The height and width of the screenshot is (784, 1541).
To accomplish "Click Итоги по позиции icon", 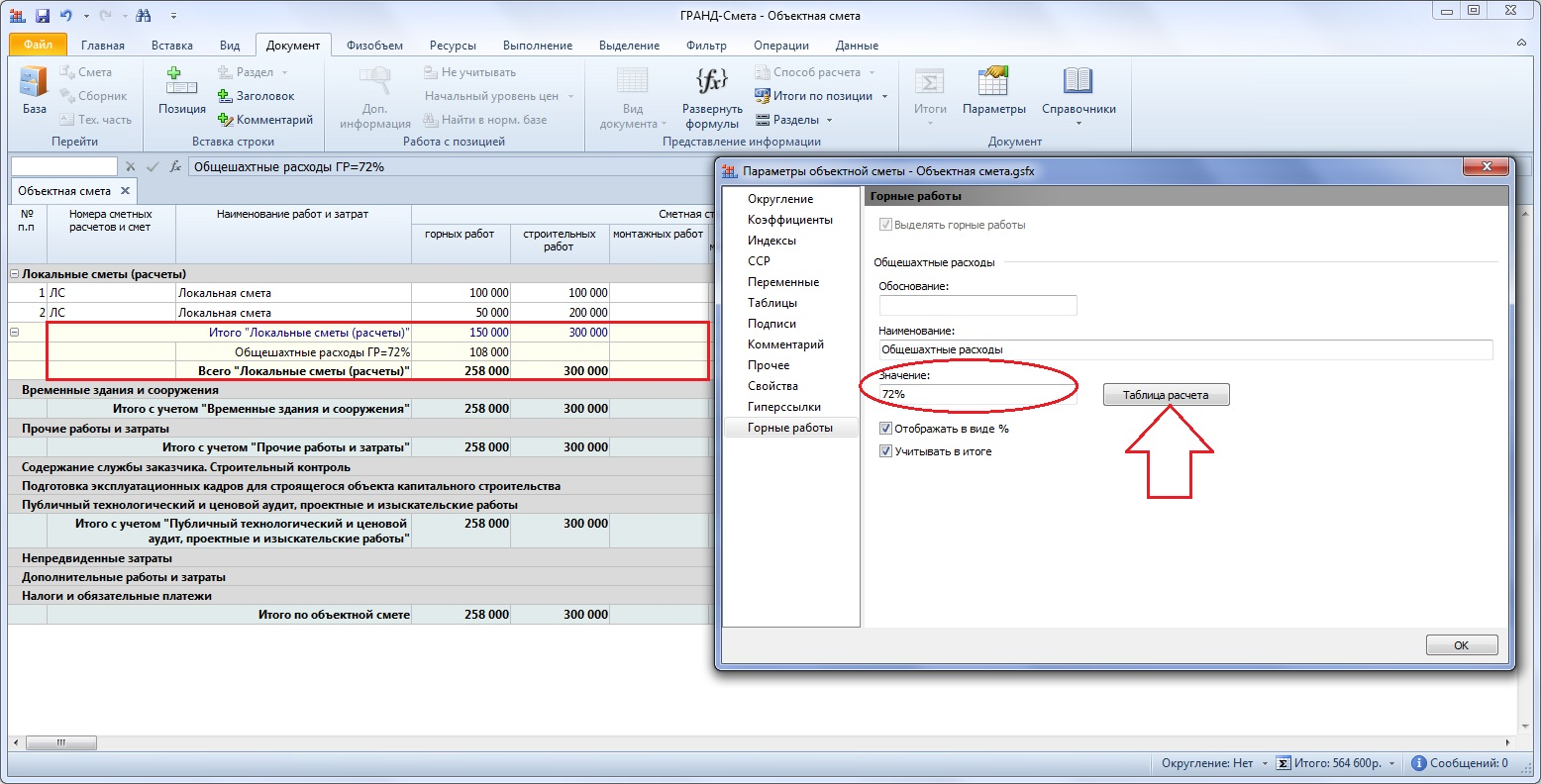I will pos(763,96).
